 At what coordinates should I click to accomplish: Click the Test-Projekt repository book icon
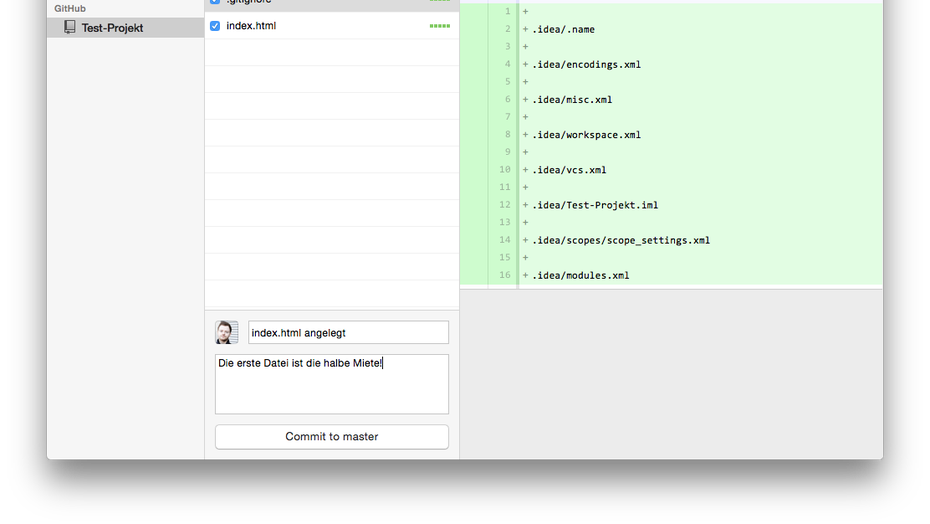click(69, 28)
